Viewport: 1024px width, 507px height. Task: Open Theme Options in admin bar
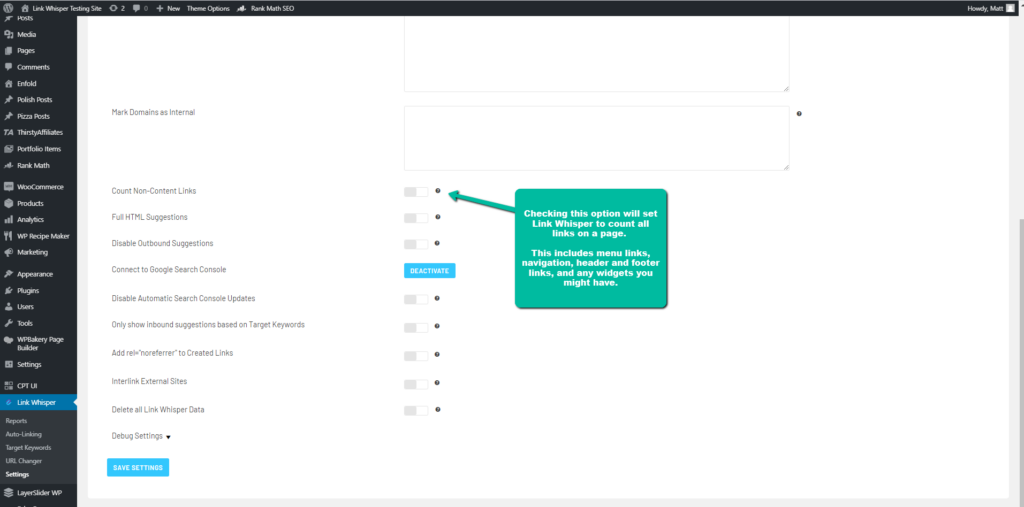[x=208, y=8]
